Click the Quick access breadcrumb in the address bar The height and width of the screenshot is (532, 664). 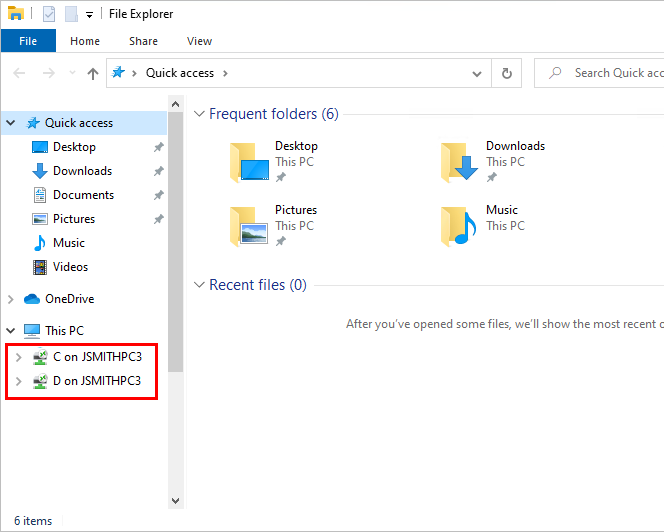[180, 73]
